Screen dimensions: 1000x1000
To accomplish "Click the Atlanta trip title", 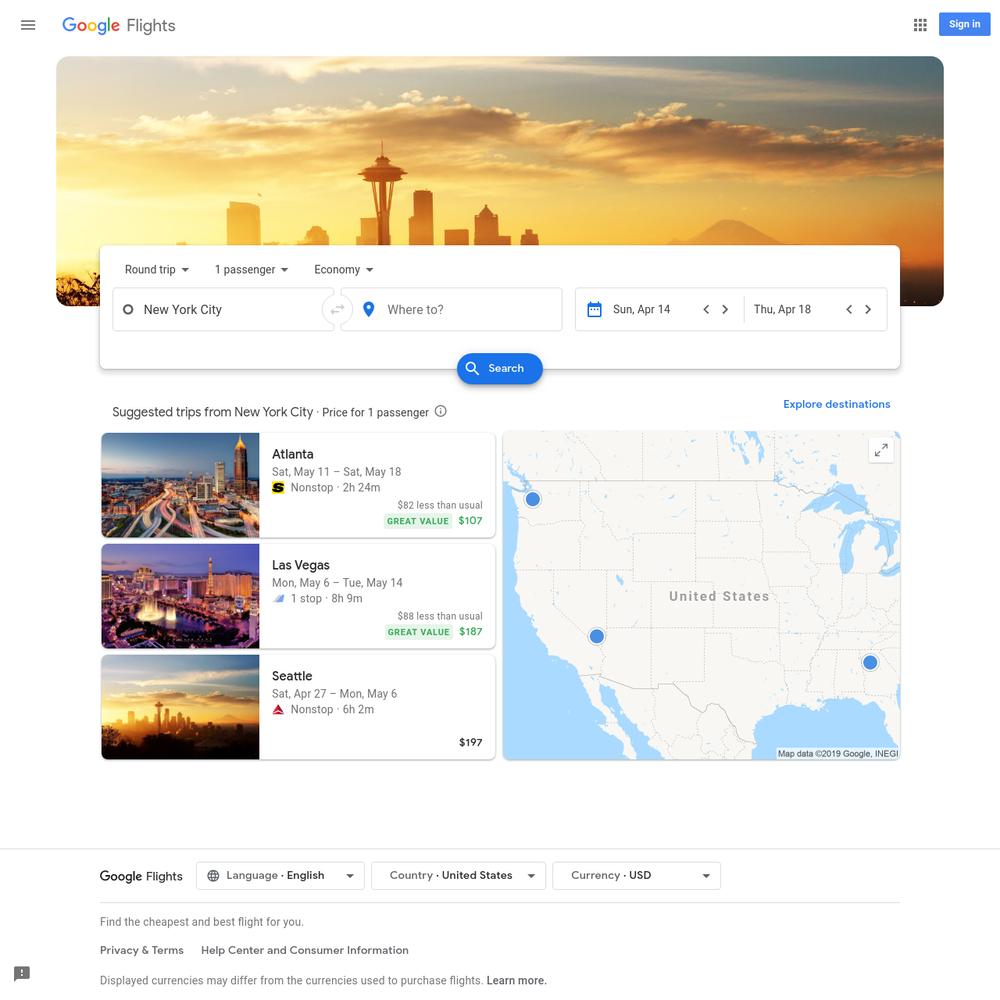I will coord(293,454).
